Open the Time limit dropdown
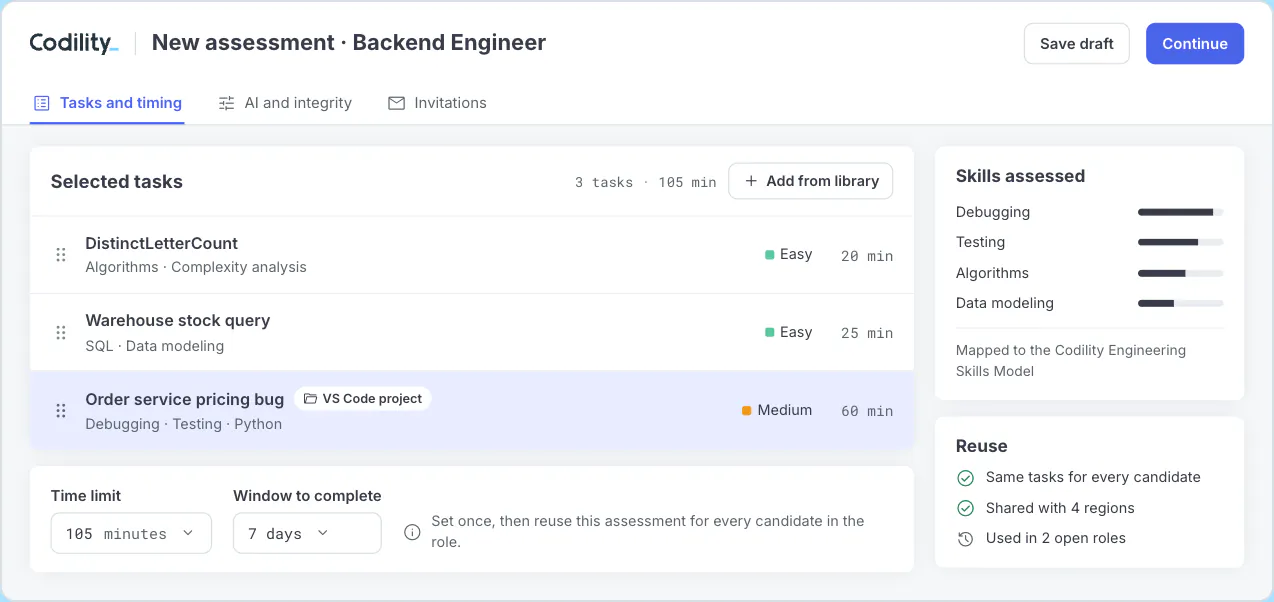This screenshot has height=602, width=1274. (x=131, y=533)
